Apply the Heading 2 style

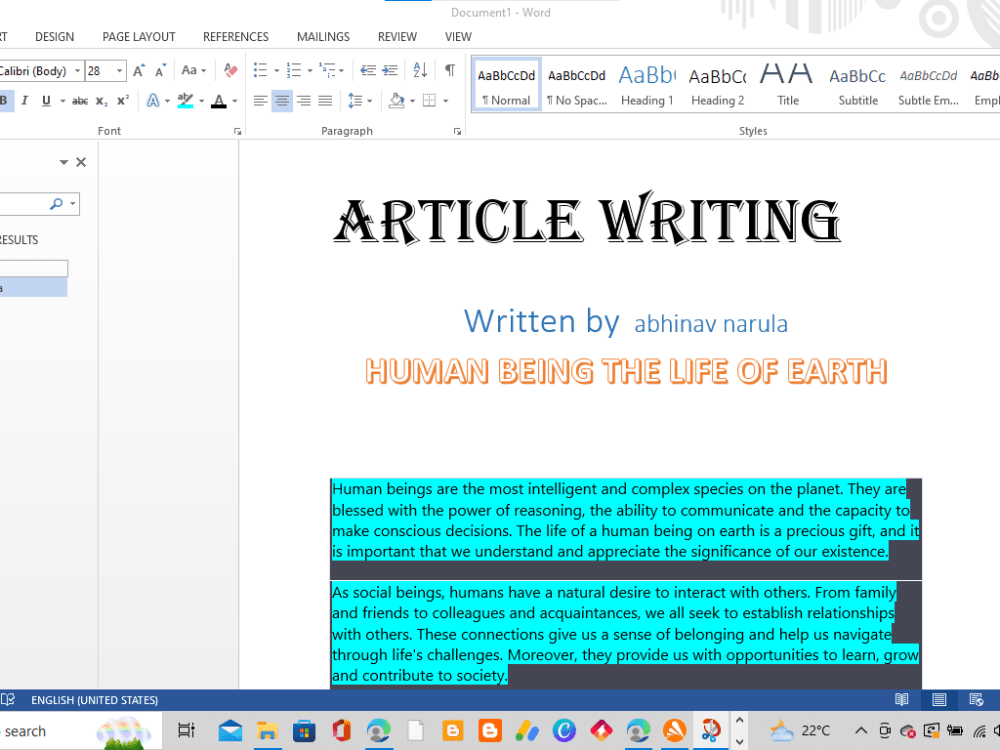717,85
